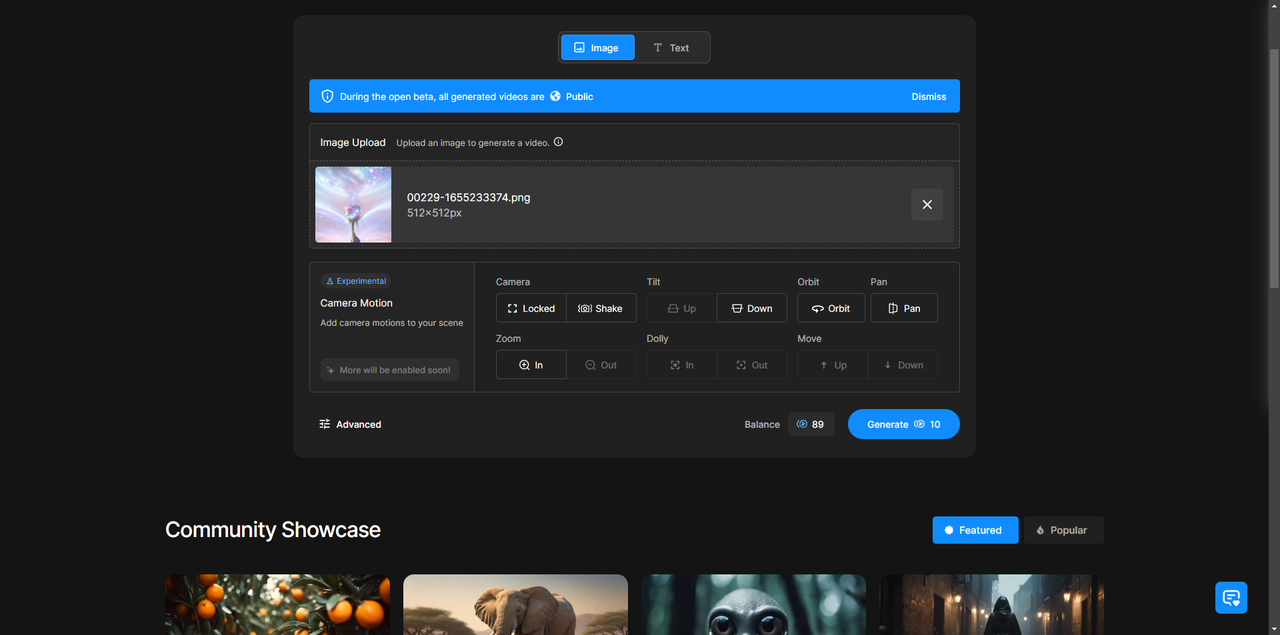This screenshot has height=635, width=1280.
Task: Click the credit balance indicator showing 89
Action: coord(811,424)
